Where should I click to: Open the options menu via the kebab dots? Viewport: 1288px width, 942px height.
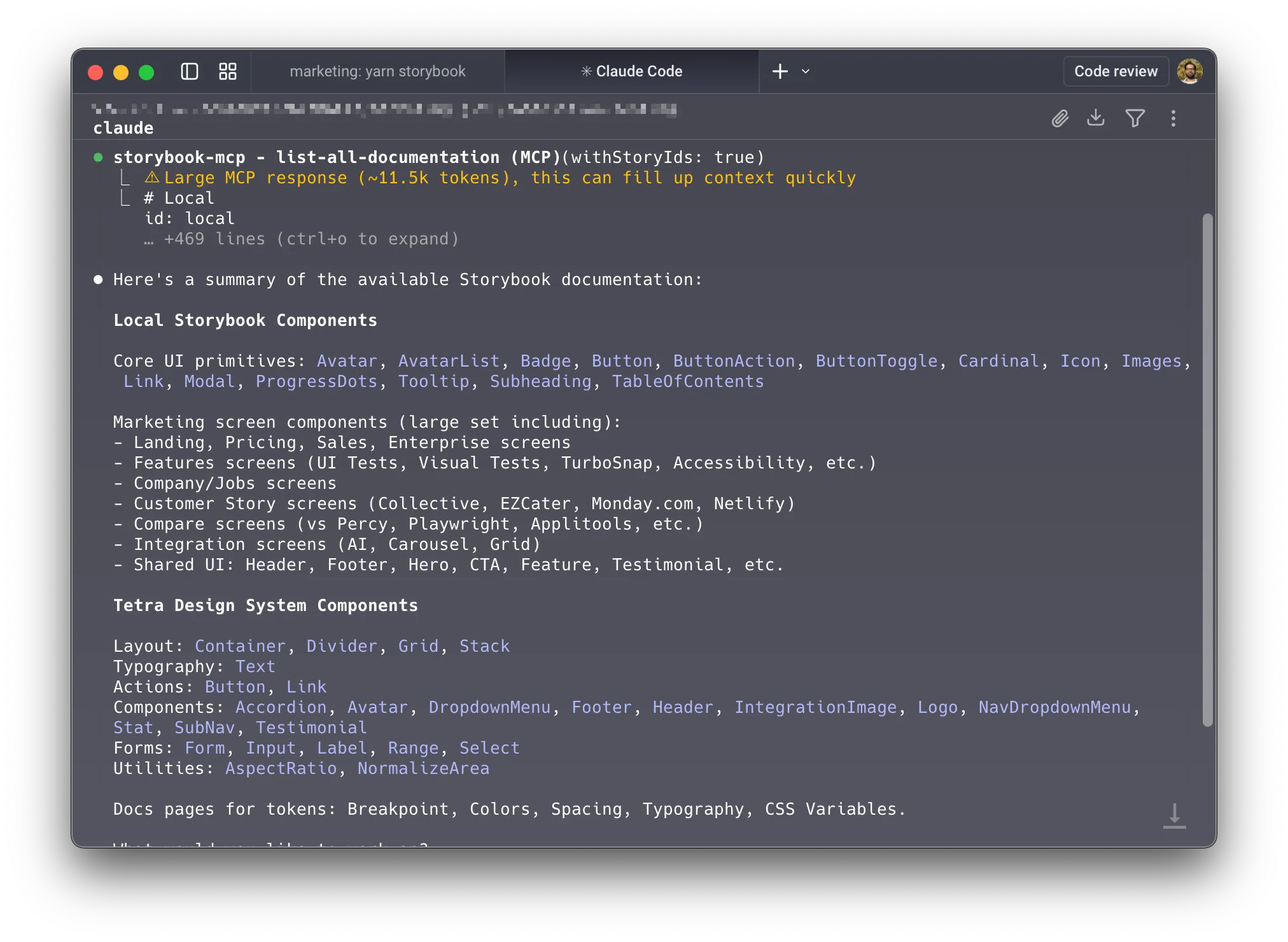point(1173,118)
